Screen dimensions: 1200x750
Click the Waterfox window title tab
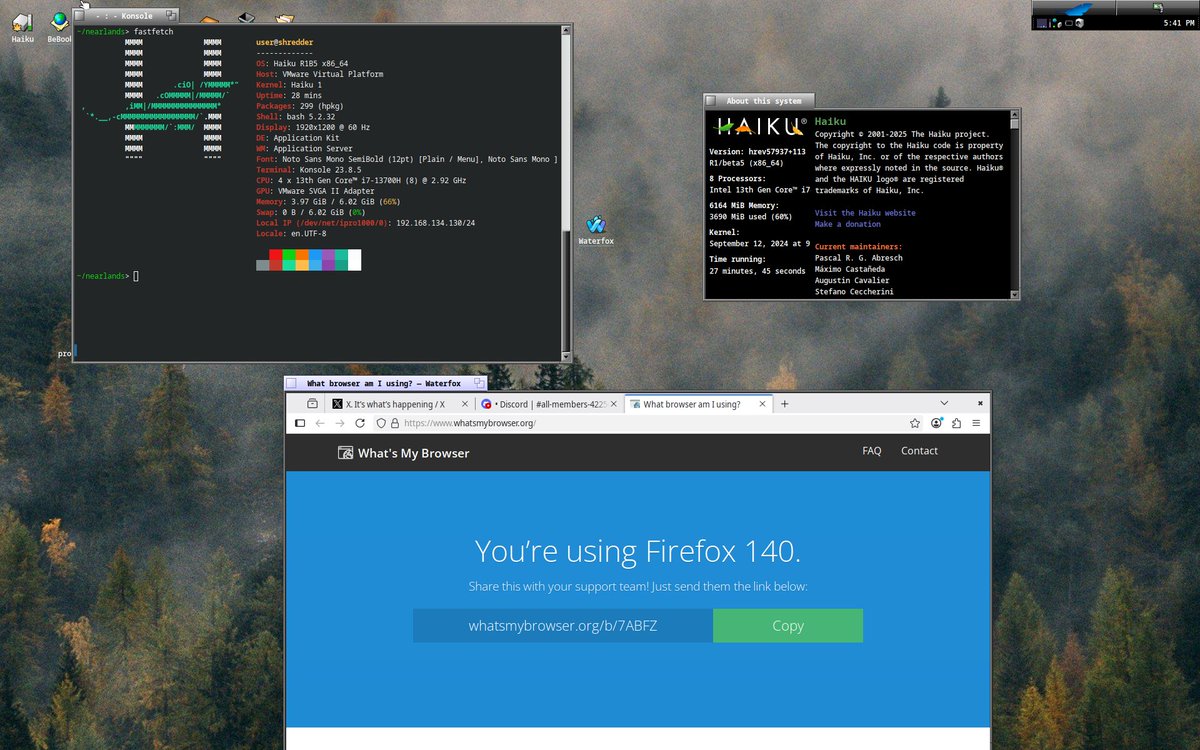click(386, 383)
